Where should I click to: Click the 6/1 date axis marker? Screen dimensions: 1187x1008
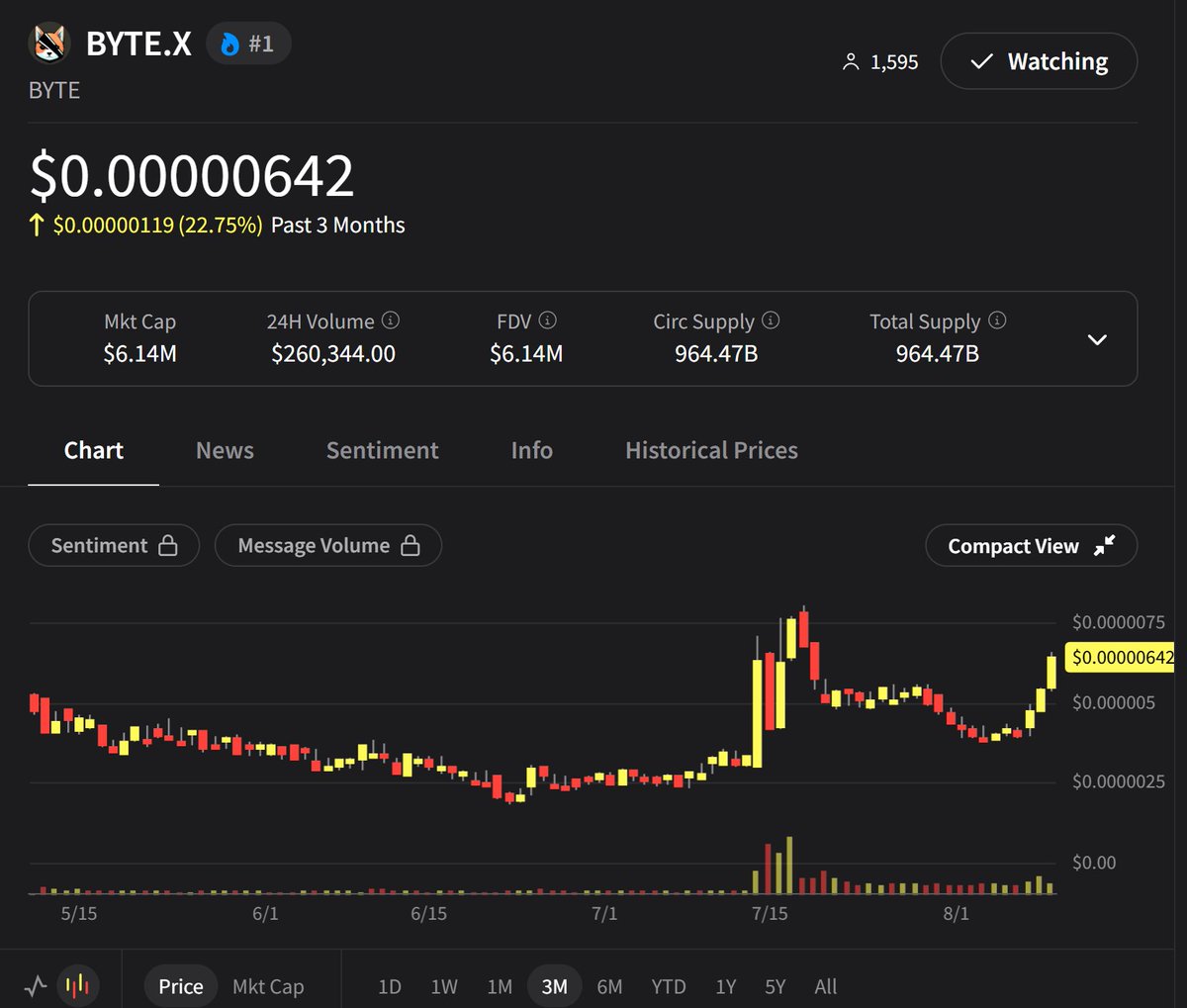265,914
